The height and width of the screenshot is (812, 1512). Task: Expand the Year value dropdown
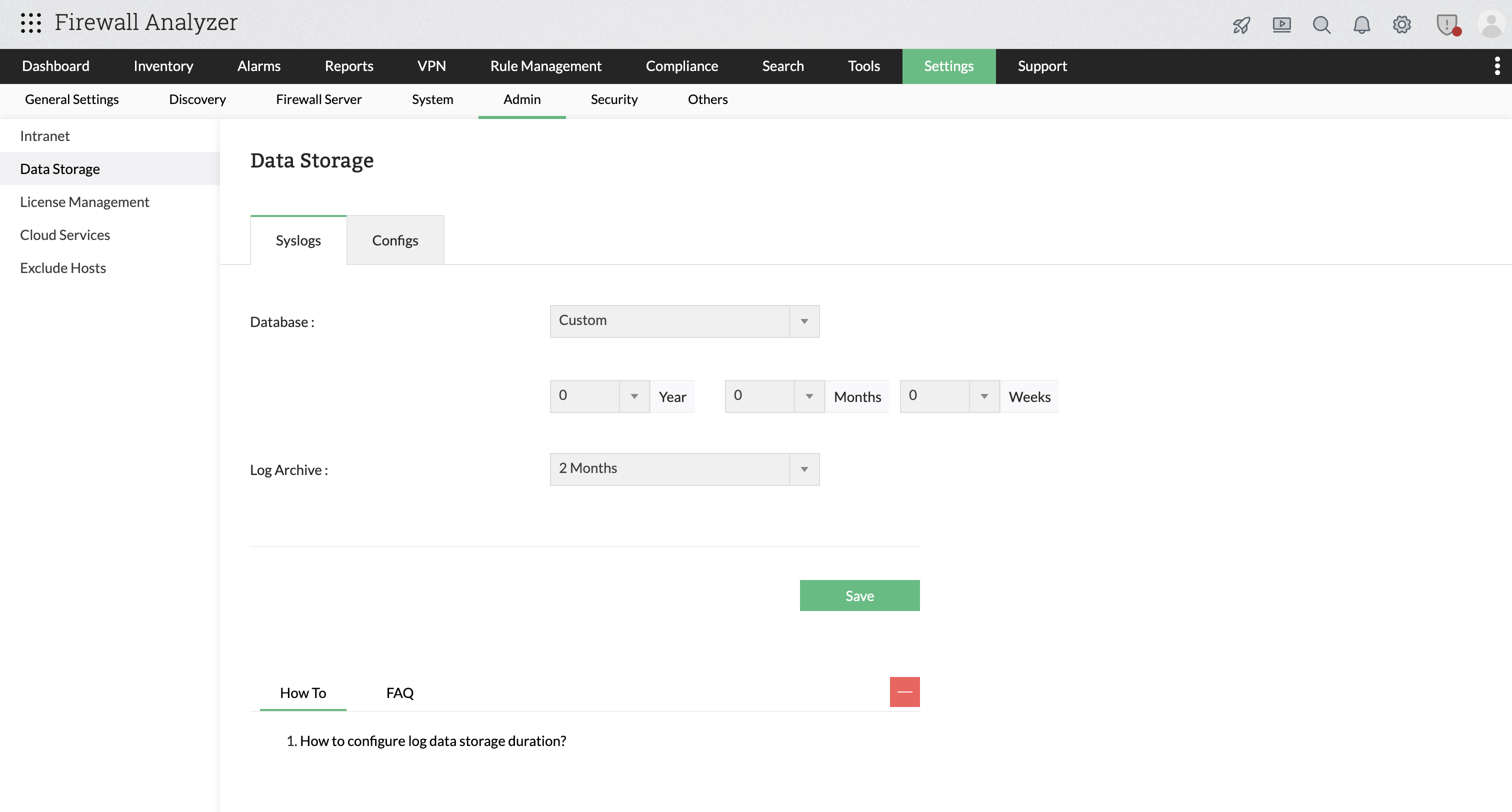[633, 396]
